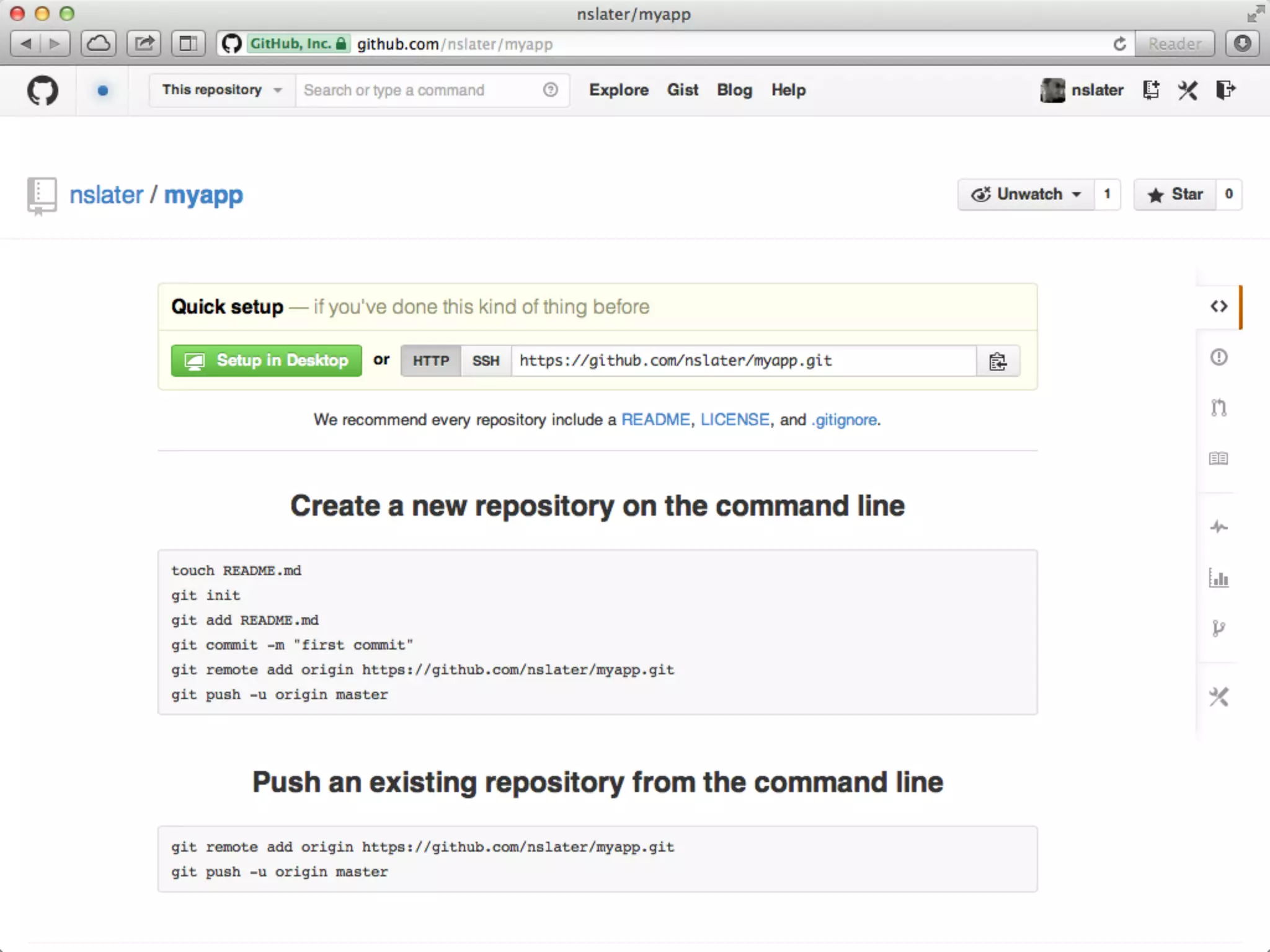Open the Network fork sidebar icon
This screenshot has height=952, width=1270.
pos(1219,628)
